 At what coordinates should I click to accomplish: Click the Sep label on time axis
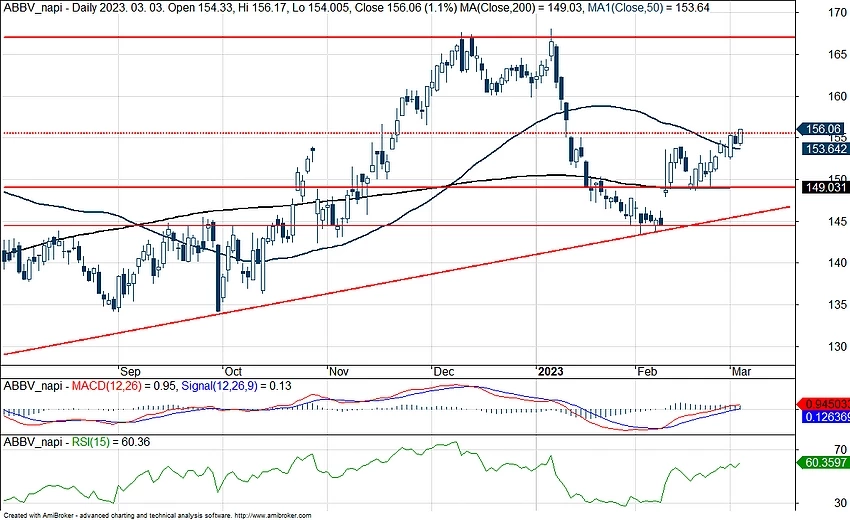pyautogui.click(x=130, y=371)
